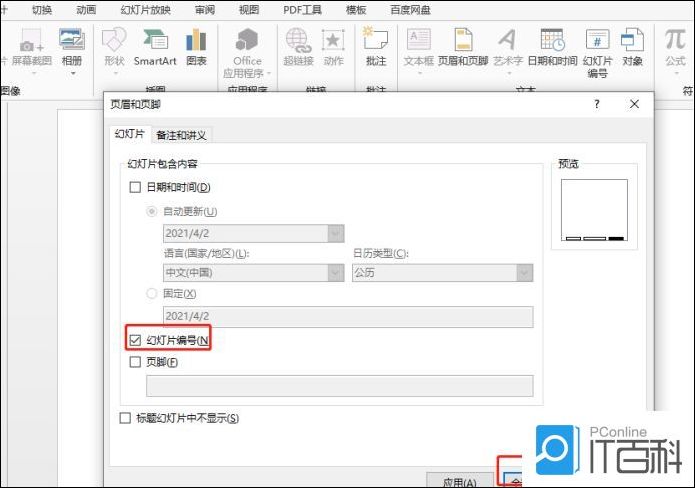The height and width of the screenshot is (488, 695).
Task: Click the dialog help question mark
Action: [x=597, y=104]
